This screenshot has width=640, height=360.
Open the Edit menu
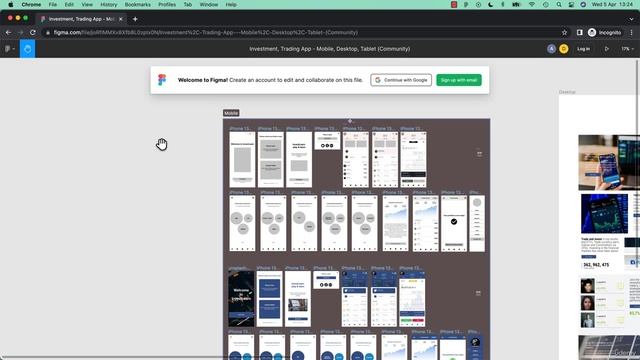point(69,4)
